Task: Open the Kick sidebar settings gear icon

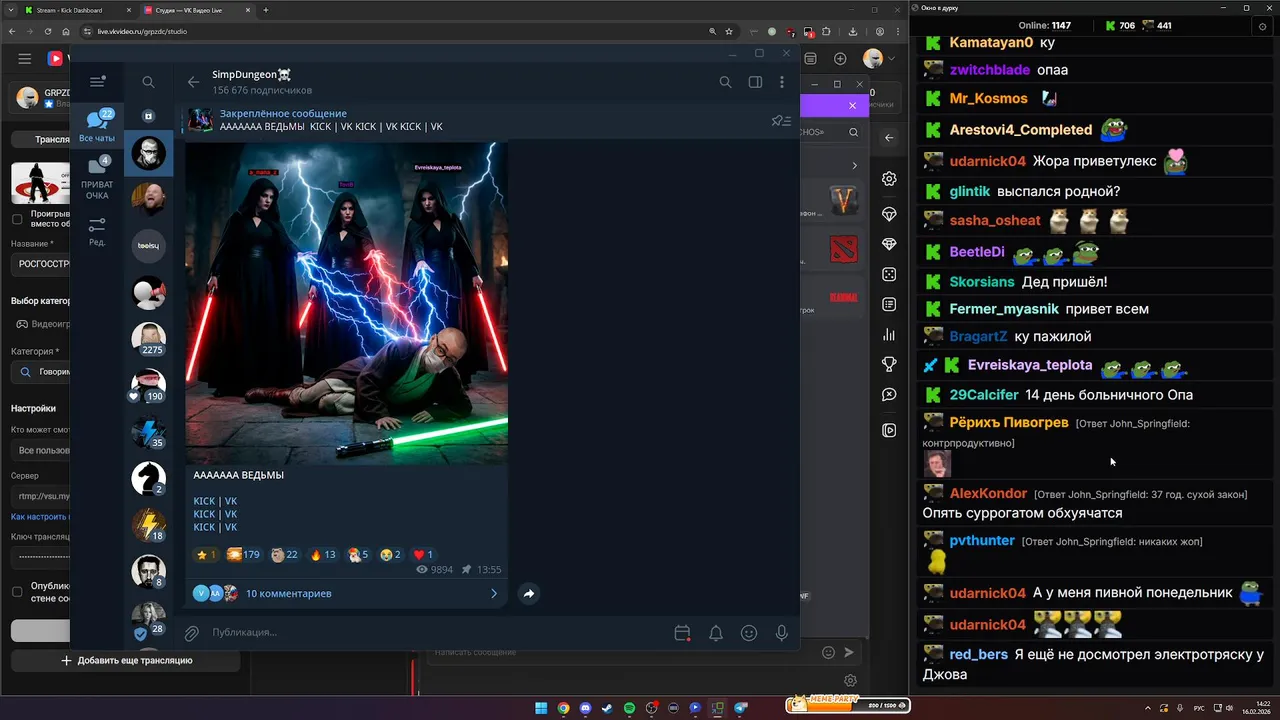Action: [889, 179]
